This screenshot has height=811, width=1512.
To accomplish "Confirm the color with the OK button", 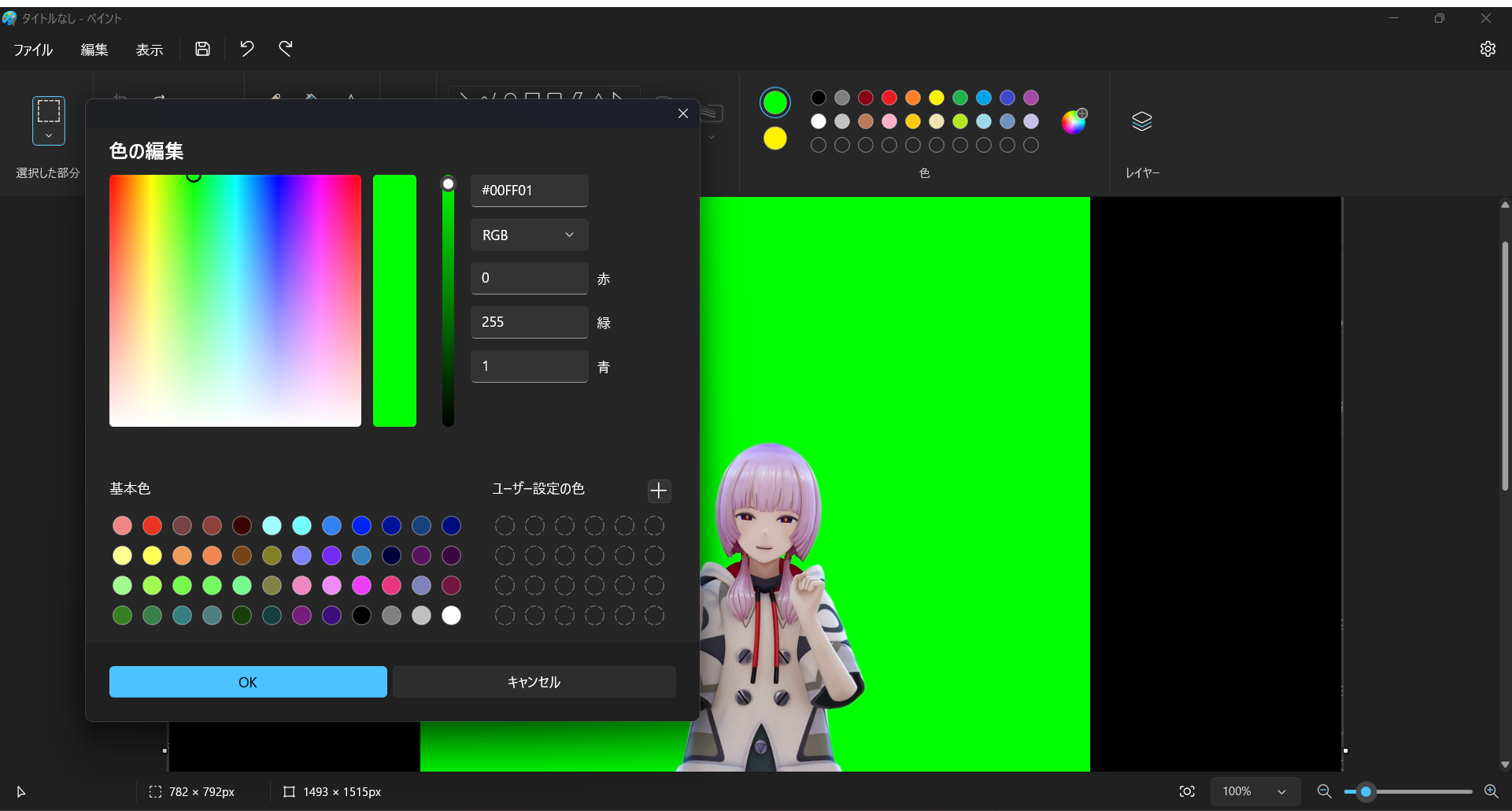I will (247, 682).
